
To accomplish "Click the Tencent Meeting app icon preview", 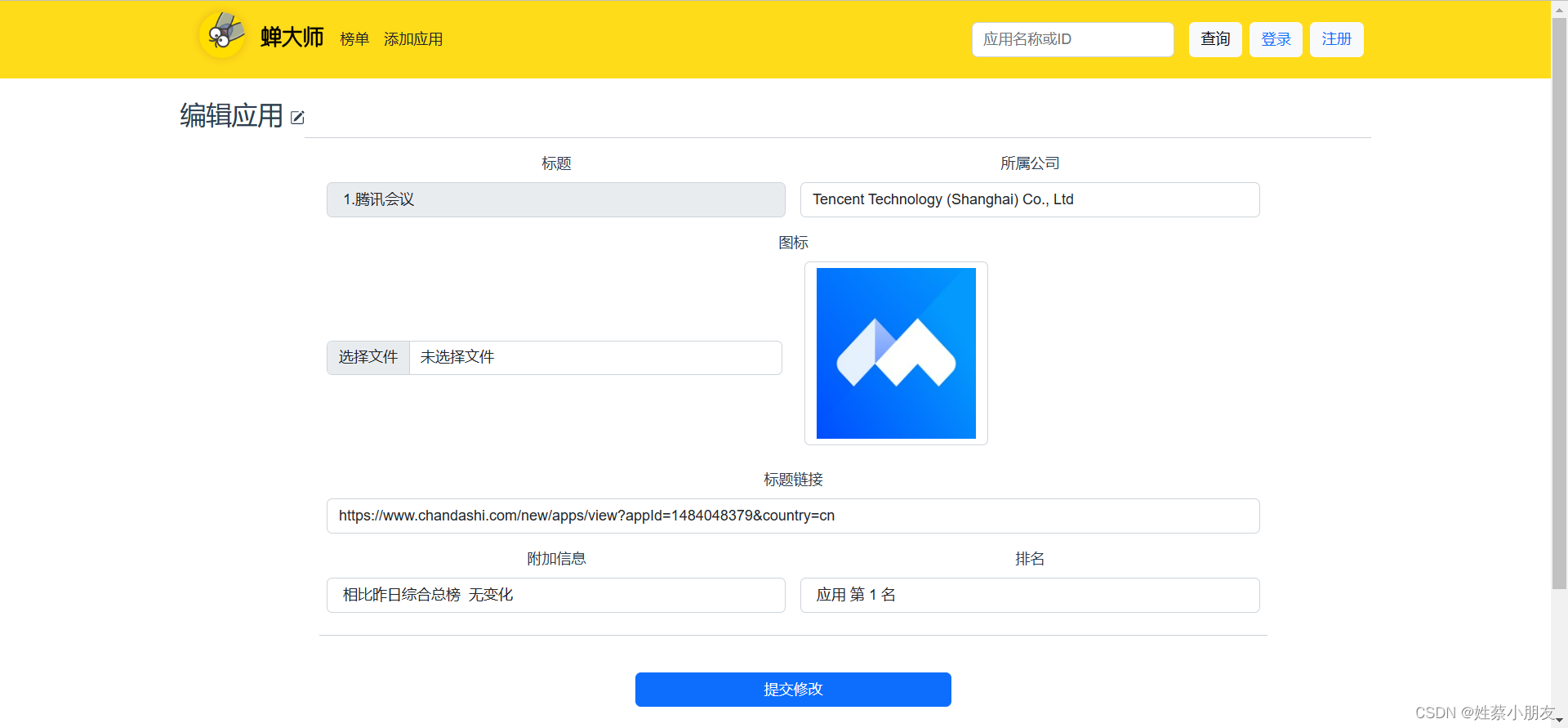I will tap(896, 353).
